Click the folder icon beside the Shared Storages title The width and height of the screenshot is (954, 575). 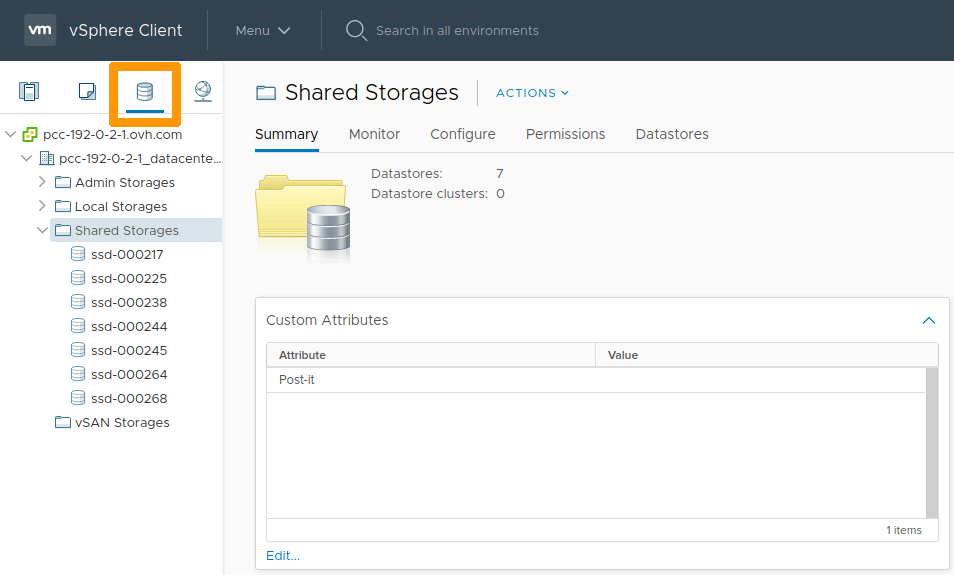(266, 93)
